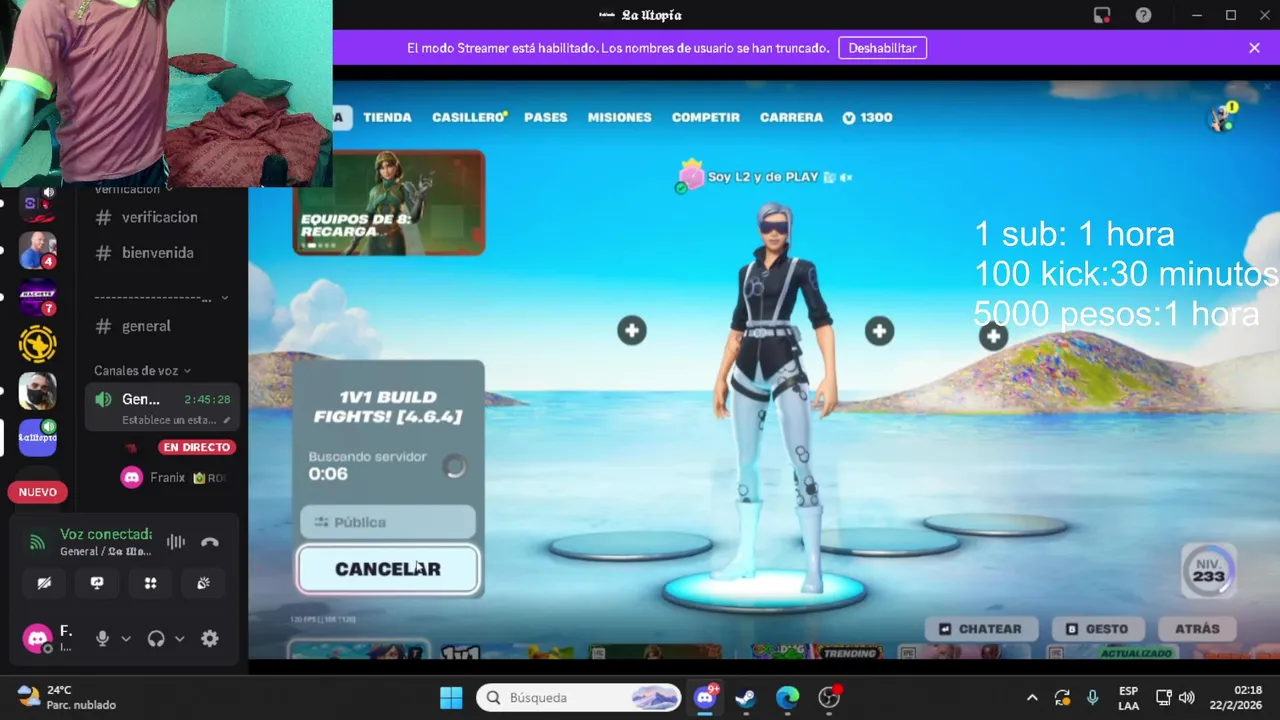This screenshot has width=1280, height=720.
Task: Toggle the screen share button
Action: pos(97,583)
